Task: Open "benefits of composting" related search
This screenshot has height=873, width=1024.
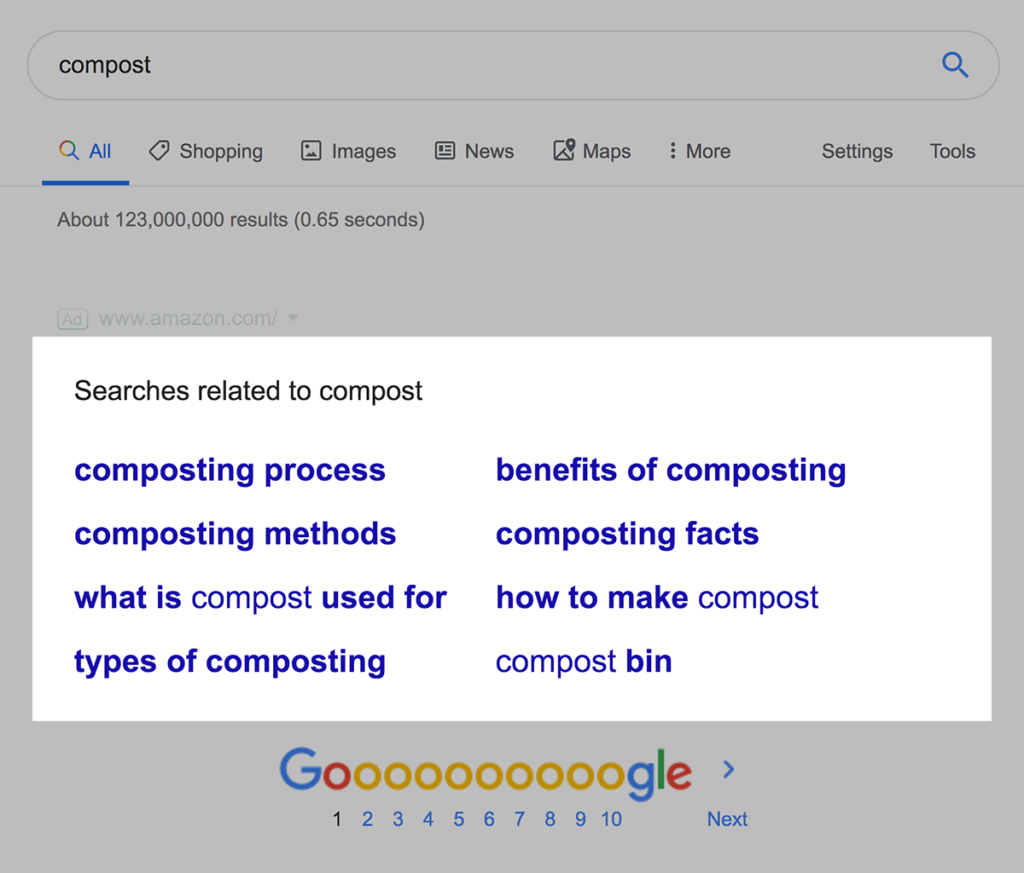Action: click(x=670, y=470)
